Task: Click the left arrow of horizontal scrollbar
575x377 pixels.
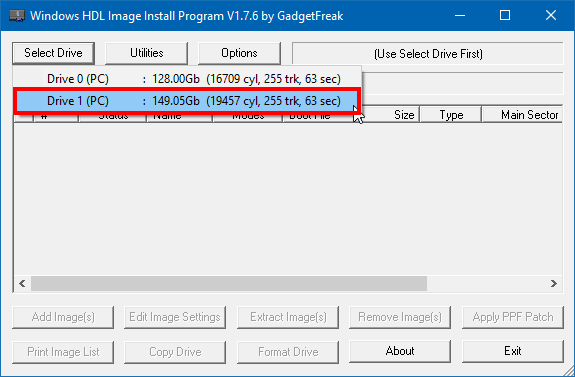Action: tap(22, 283)
